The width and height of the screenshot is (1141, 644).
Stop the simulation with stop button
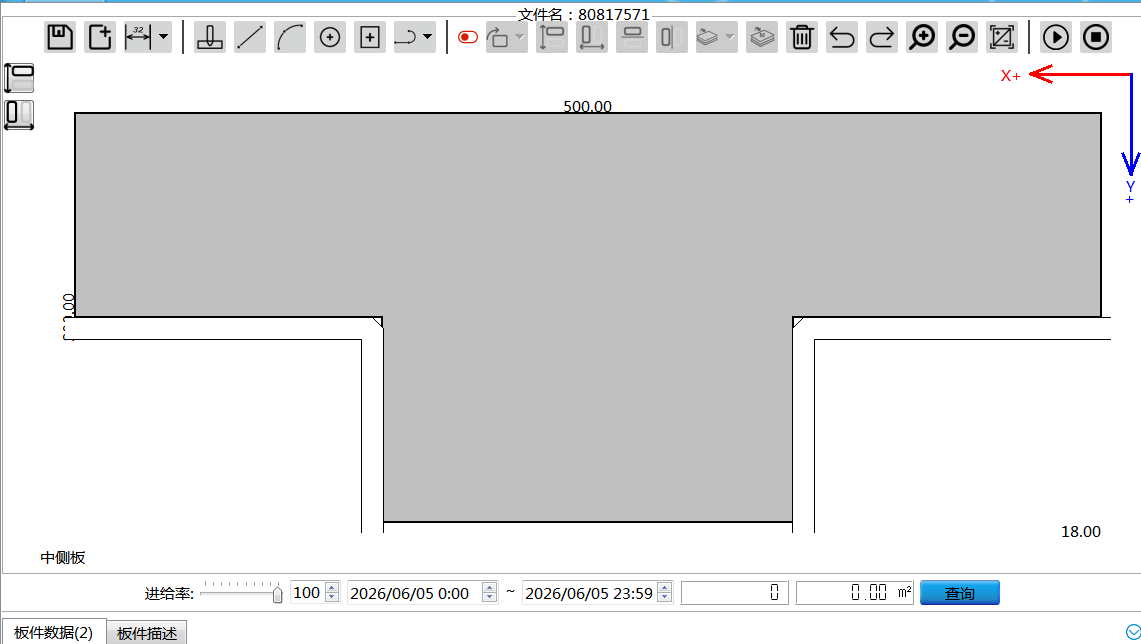[1096, 37]
